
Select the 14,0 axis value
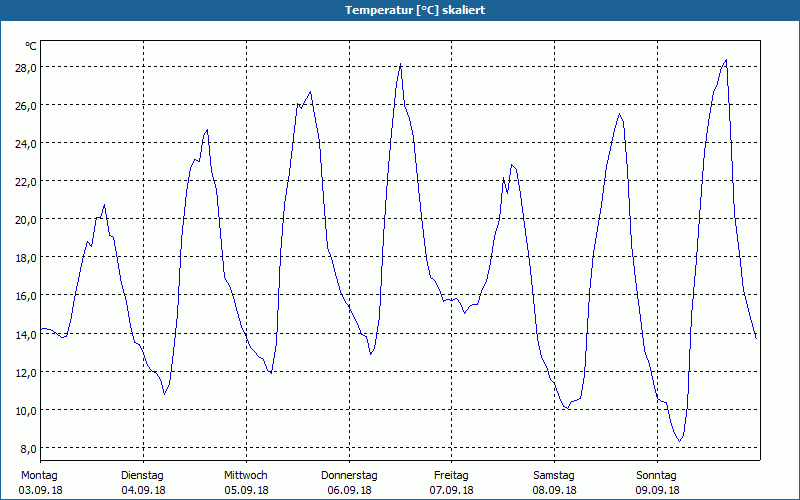pos(26,335)
